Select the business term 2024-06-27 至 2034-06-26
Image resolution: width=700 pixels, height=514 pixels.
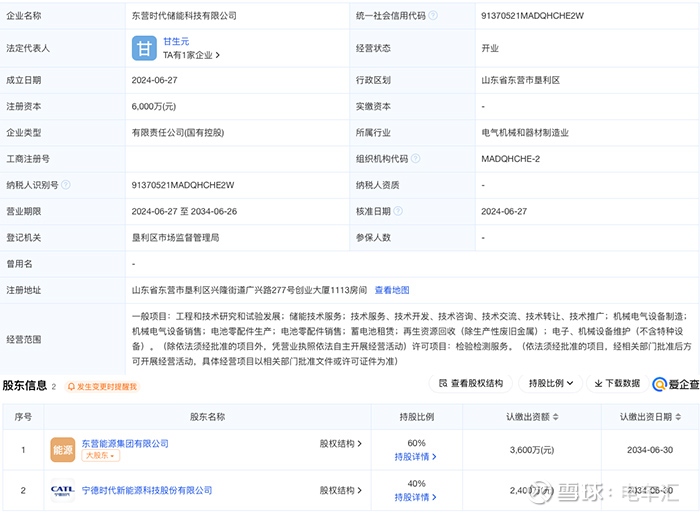click(x=184, y=211)
